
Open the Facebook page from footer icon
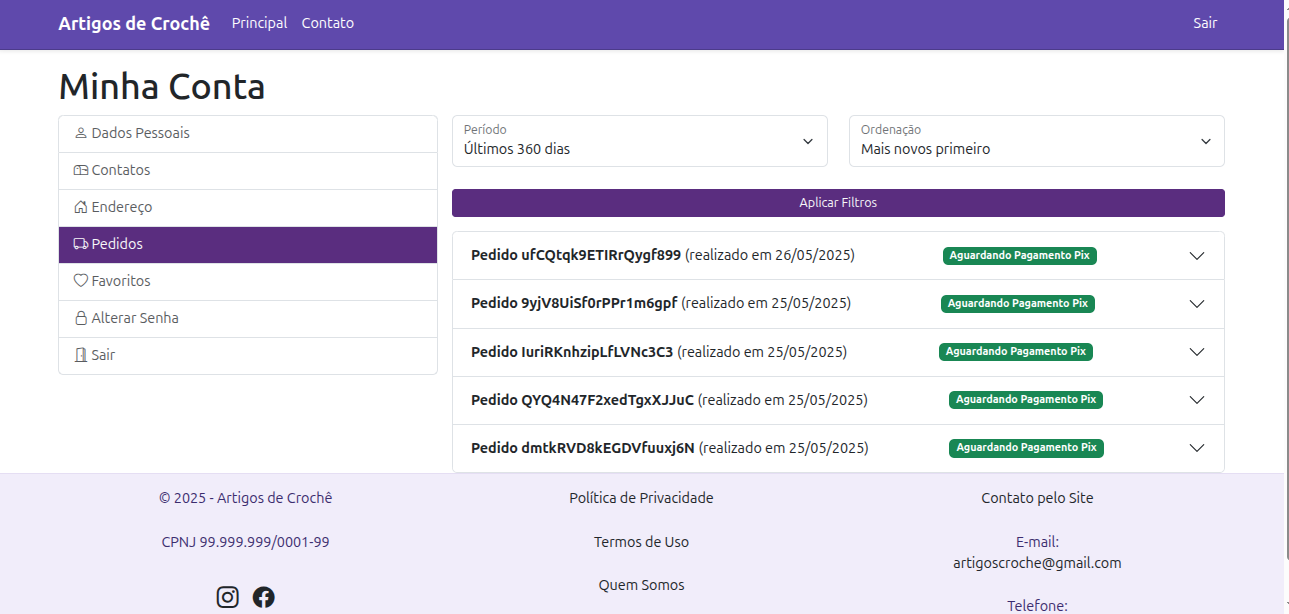point(264,597)
